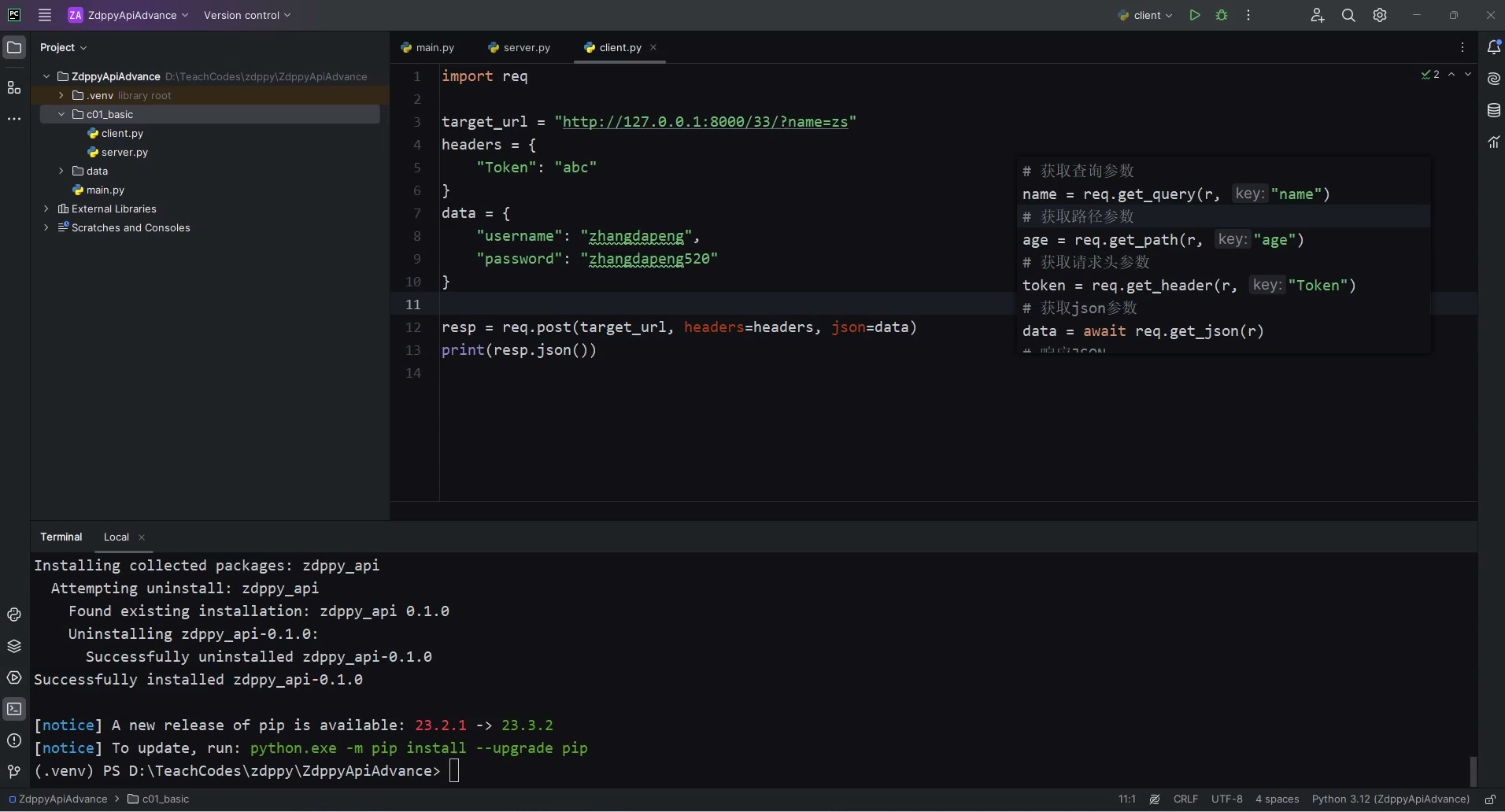Open the Python Console icon
Screen dimensions: 1505x812
13,615
